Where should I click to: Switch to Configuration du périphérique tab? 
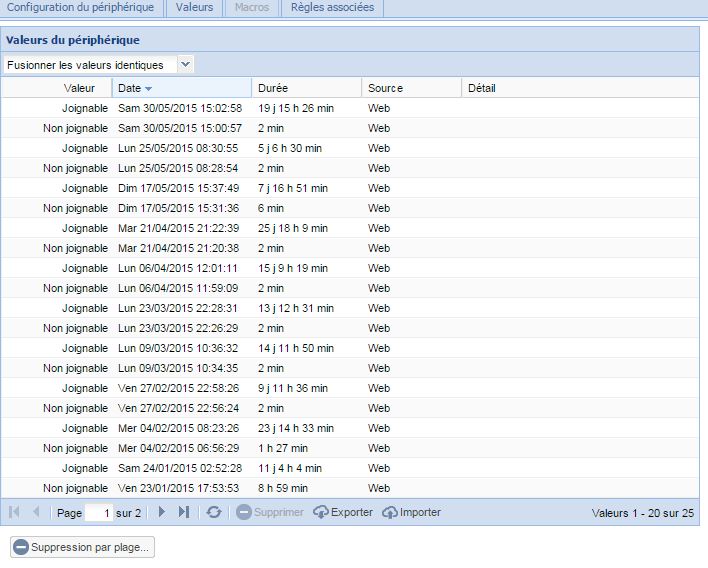80,7
